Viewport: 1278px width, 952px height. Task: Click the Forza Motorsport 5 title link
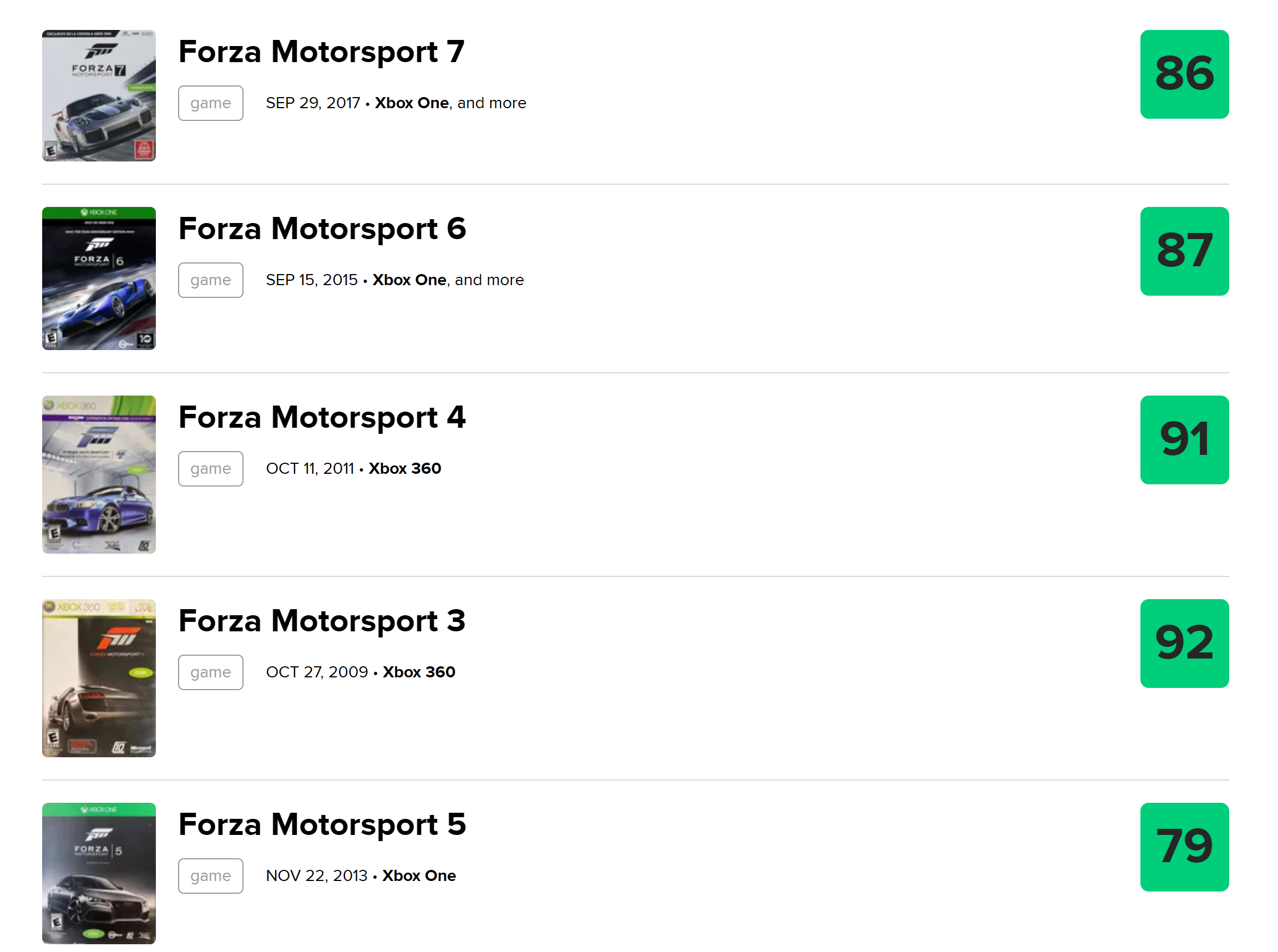tap(322, 824)
